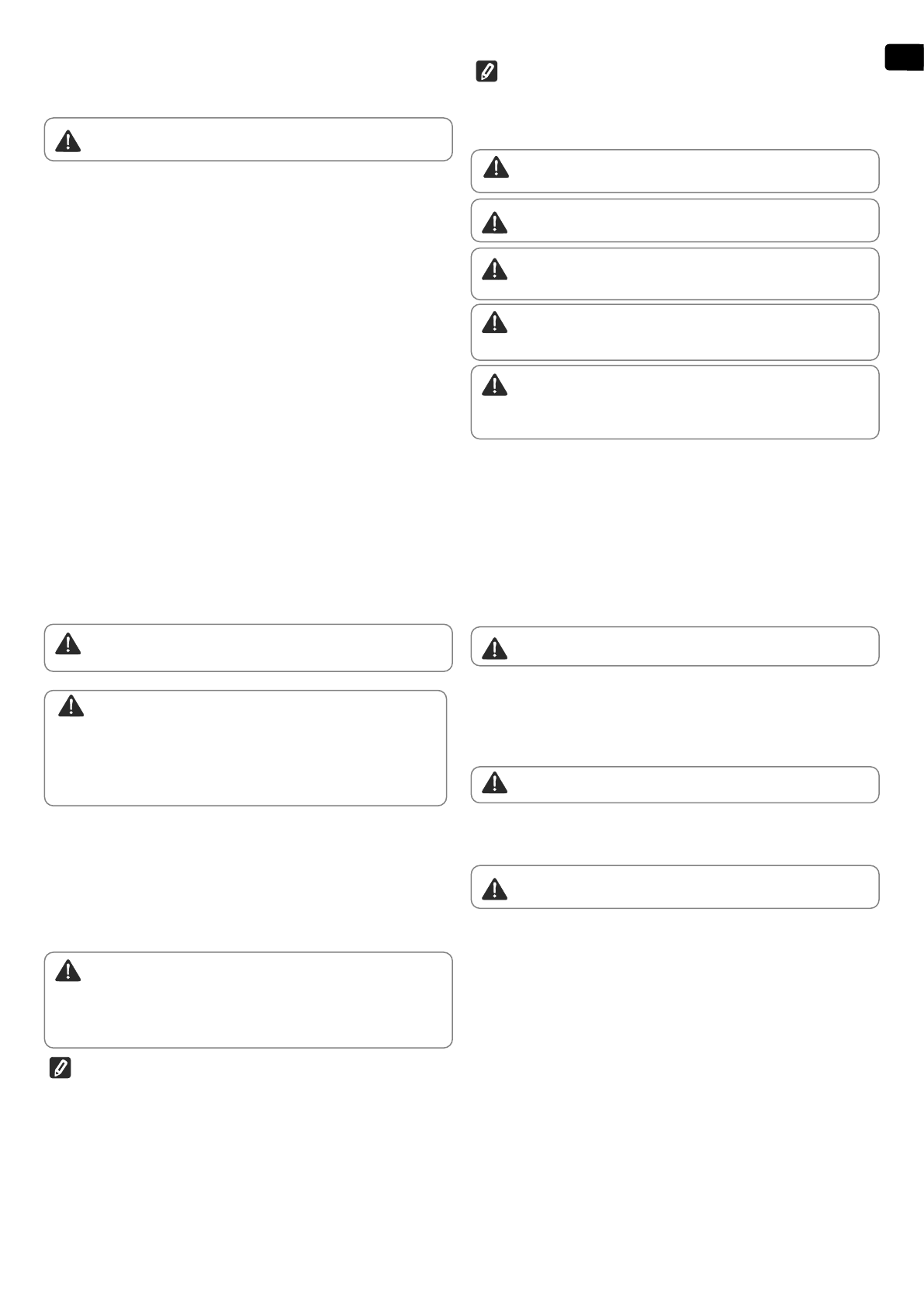This screenshot has width=924, height=1307.
Task: Click warning triangle in the lowest left-column box
Action: point(68,970)
